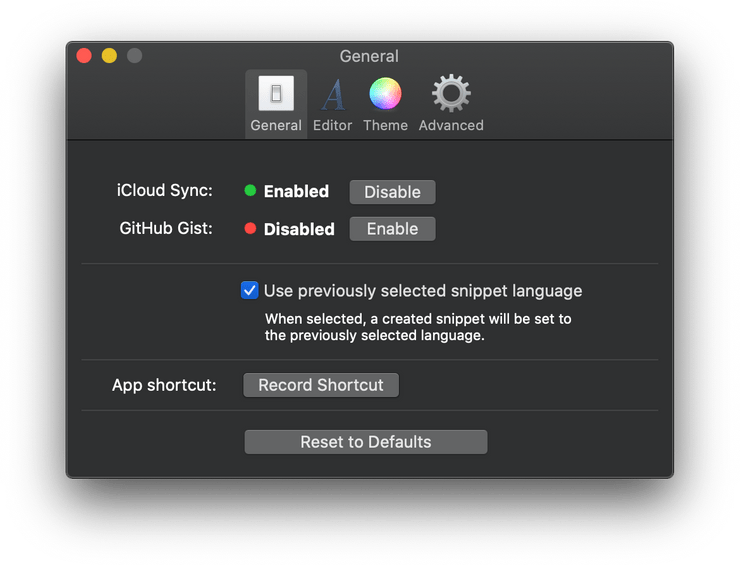Open the Advanced gear icon
This screenshot has height=565, width=740.
[451, 93]
